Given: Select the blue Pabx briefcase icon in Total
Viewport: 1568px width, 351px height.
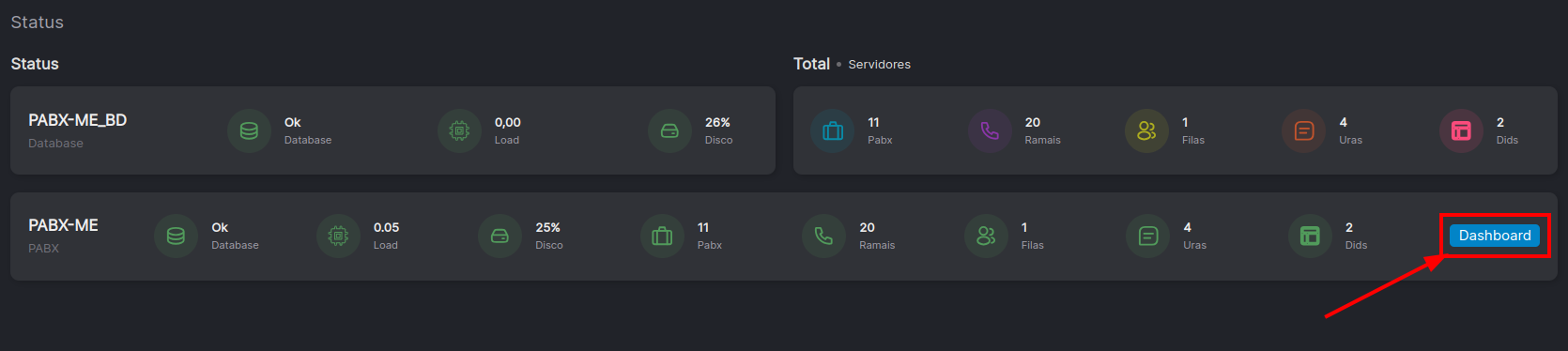Looking at the screenshot, I should (x=833, y=130).
